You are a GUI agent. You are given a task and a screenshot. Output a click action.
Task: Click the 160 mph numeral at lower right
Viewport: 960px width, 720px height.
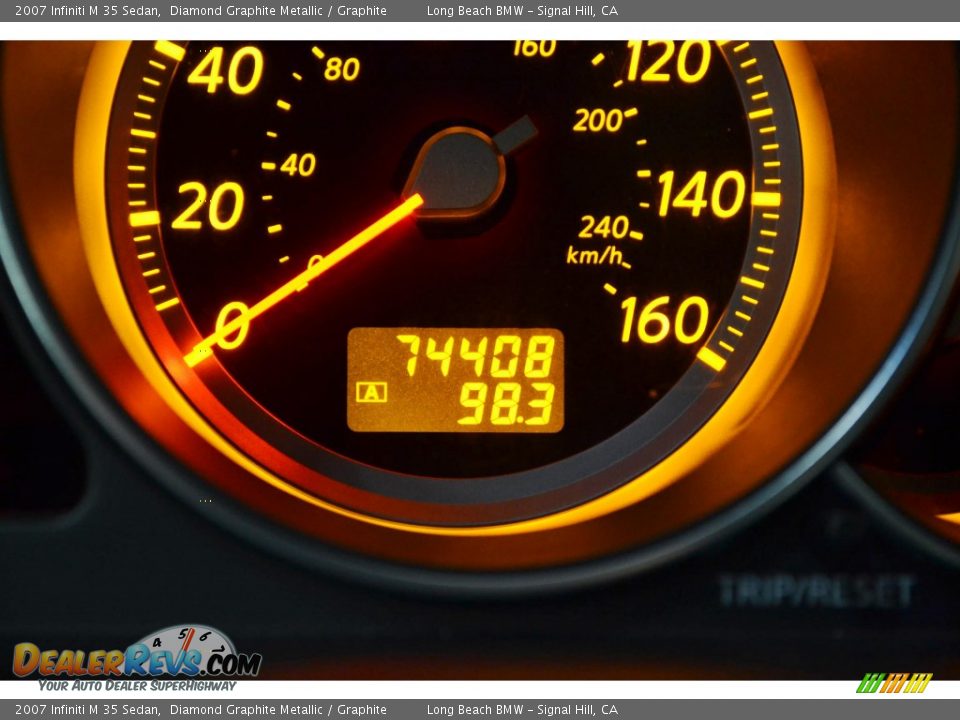pyautogui.click(x=664, y=320)
